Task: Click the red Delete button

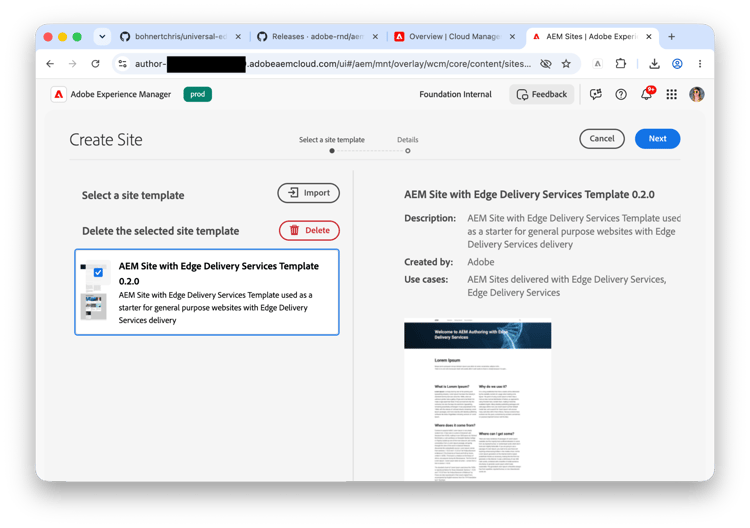Action: 309,231
